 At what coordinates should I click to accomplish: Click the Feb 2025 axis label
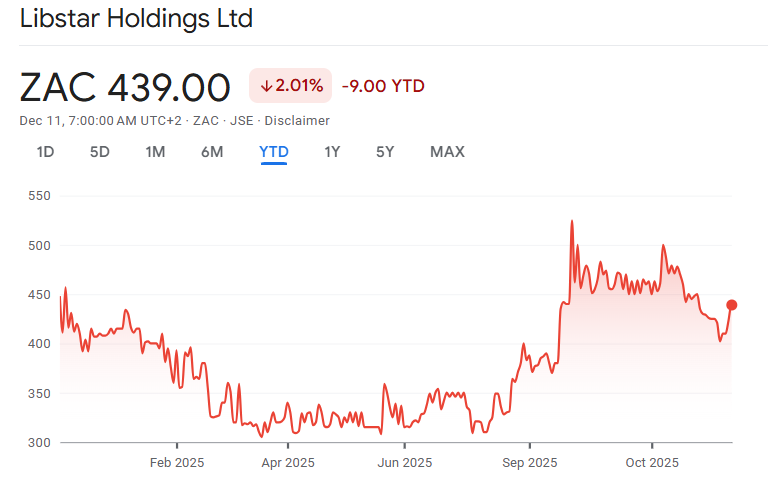(176, 462)
